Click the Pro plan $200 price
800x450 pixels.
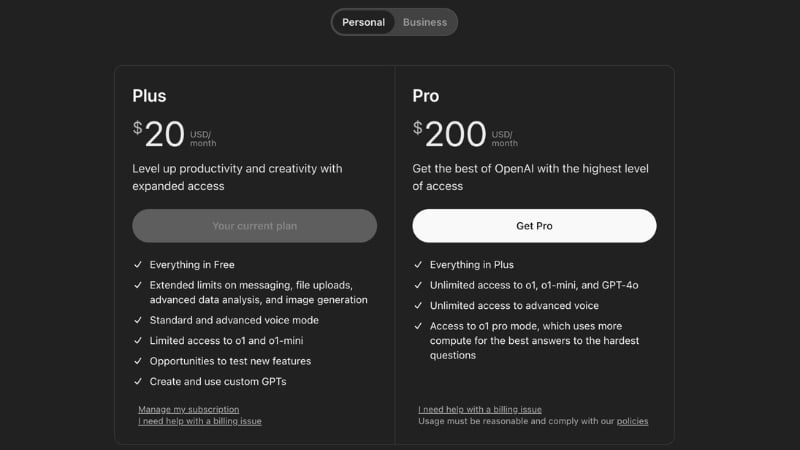pos(450,134)
